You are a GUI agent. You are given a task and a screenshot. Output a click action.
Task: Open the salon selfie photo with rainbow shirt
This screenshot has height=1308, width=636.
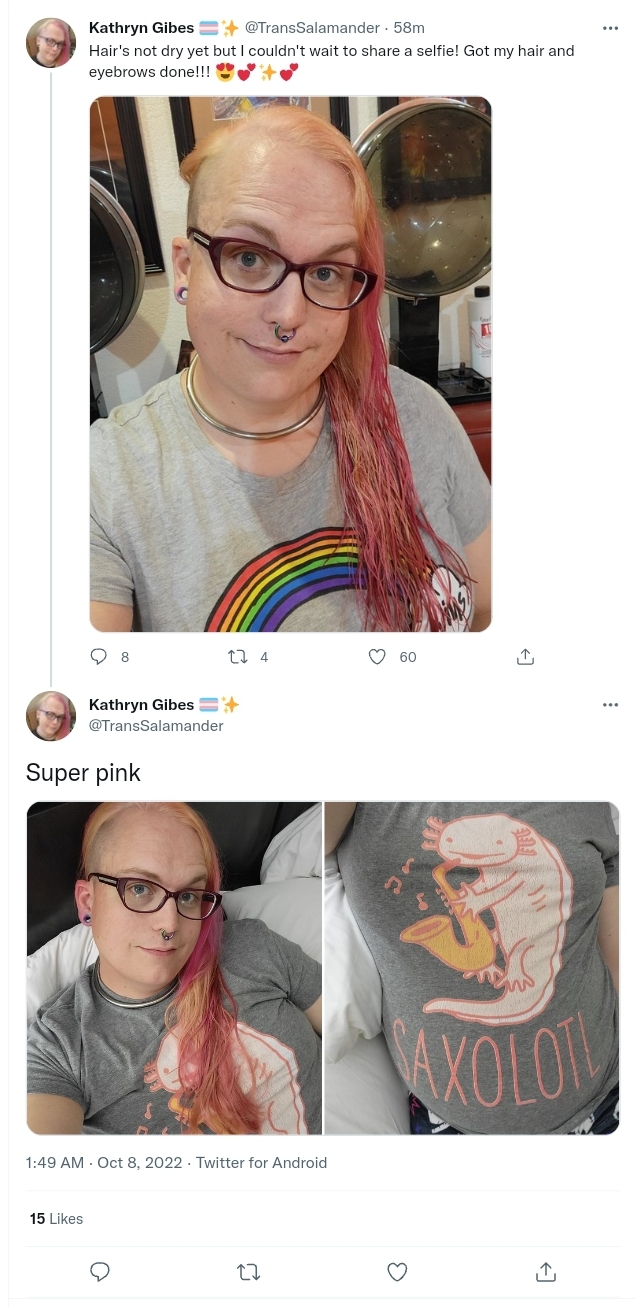(x=291, y=364)
